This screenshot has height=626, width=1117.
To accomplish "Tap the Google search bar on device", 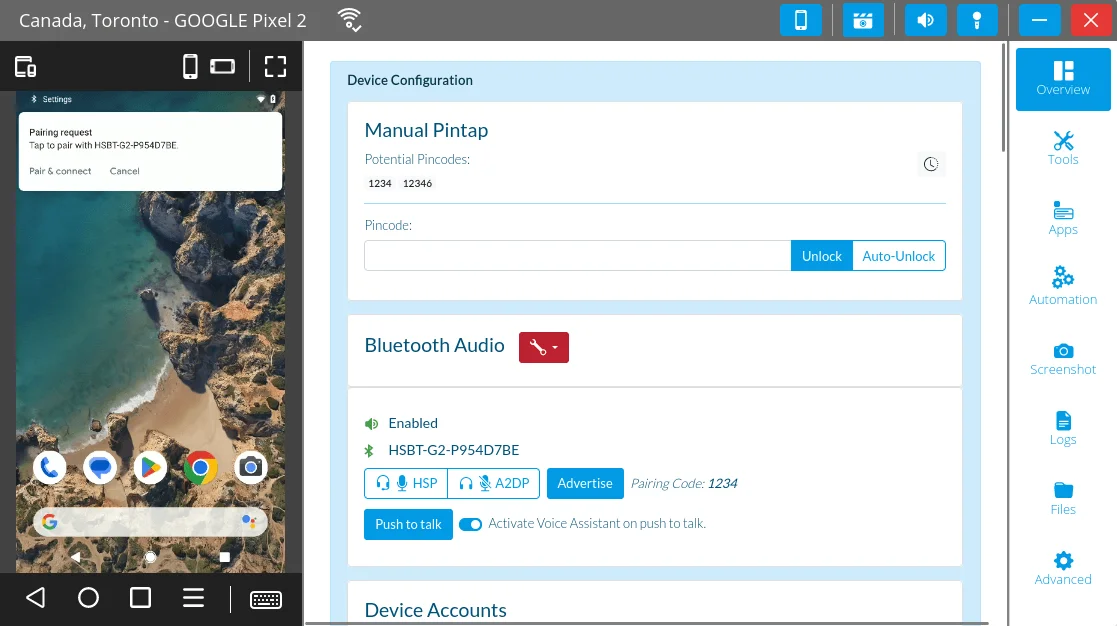I will click(x=150, y=522).
